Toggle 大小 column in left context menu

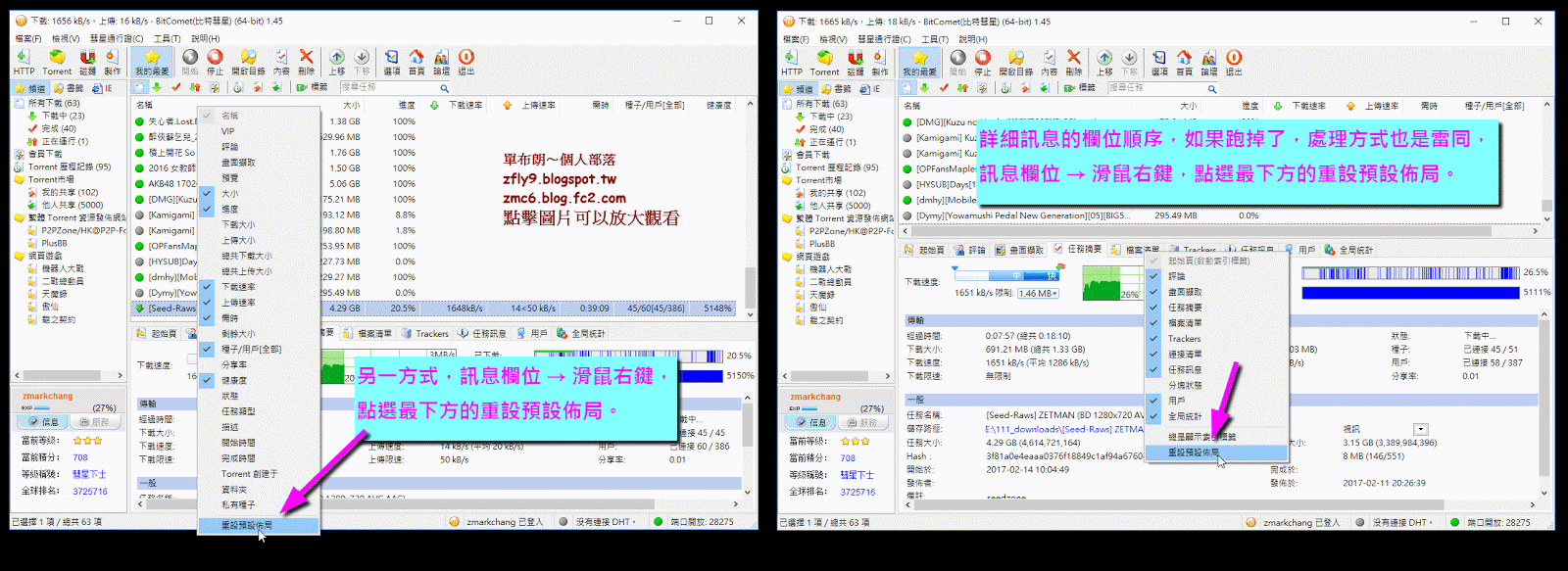click(259, 194)
